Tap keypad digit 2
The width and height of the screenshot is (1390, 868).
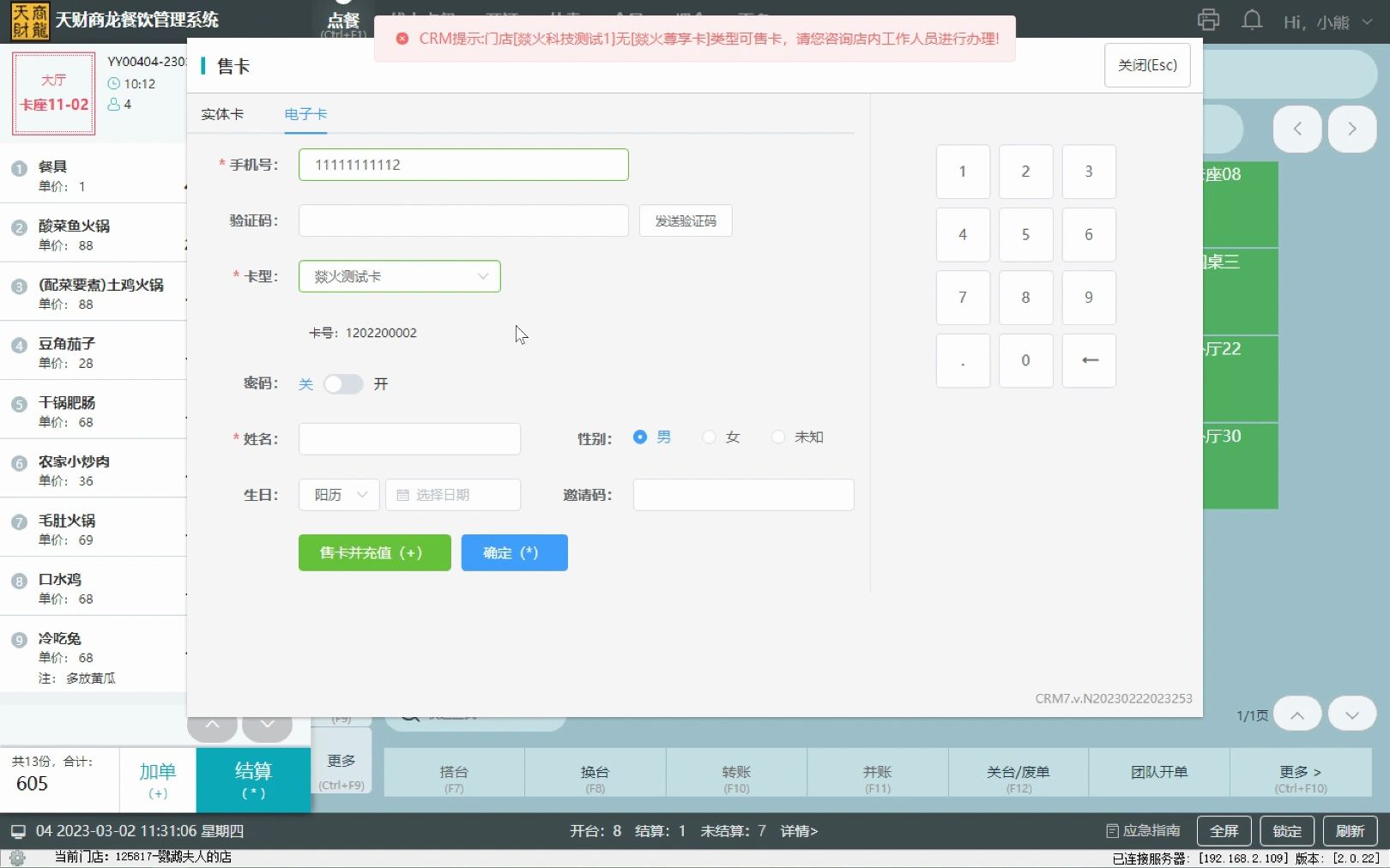tap(1025, 172)
